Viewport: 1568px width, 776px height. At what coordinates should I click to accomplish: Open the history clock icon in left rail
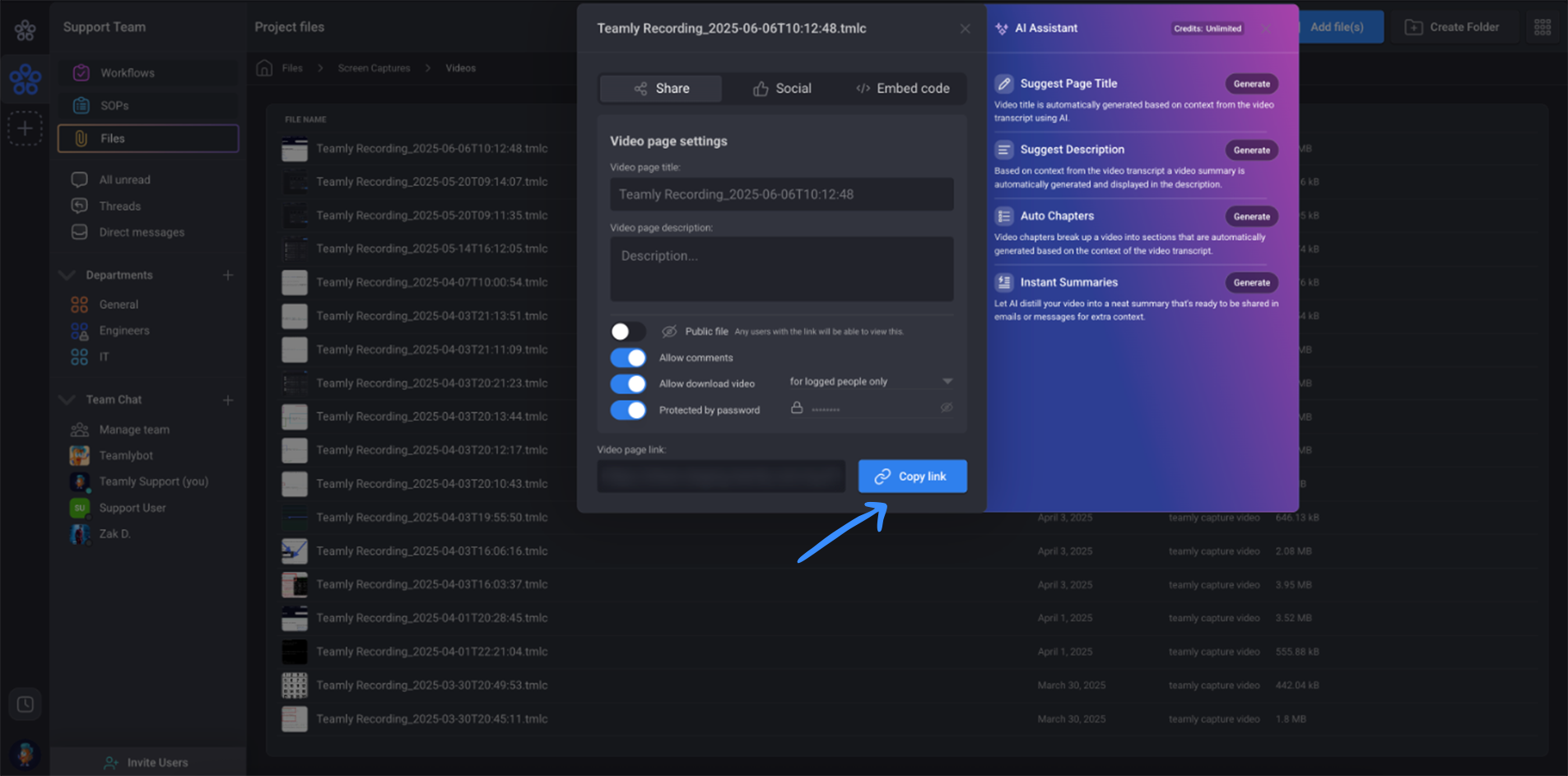[26, 704]
